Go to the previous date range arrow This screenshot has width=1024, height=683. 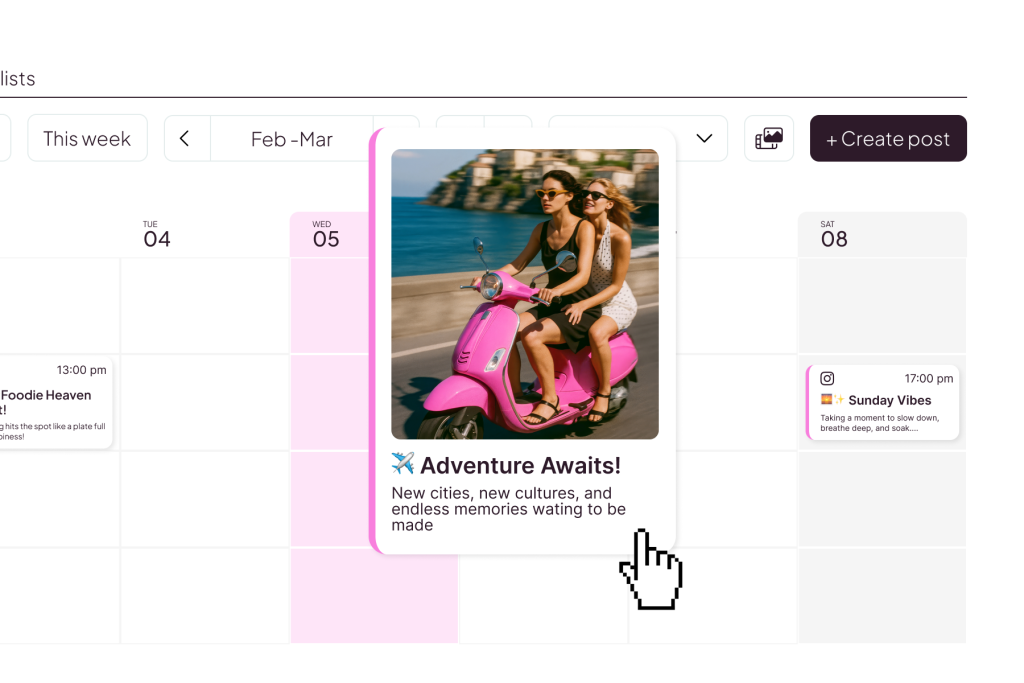click(x=185, y=139)
